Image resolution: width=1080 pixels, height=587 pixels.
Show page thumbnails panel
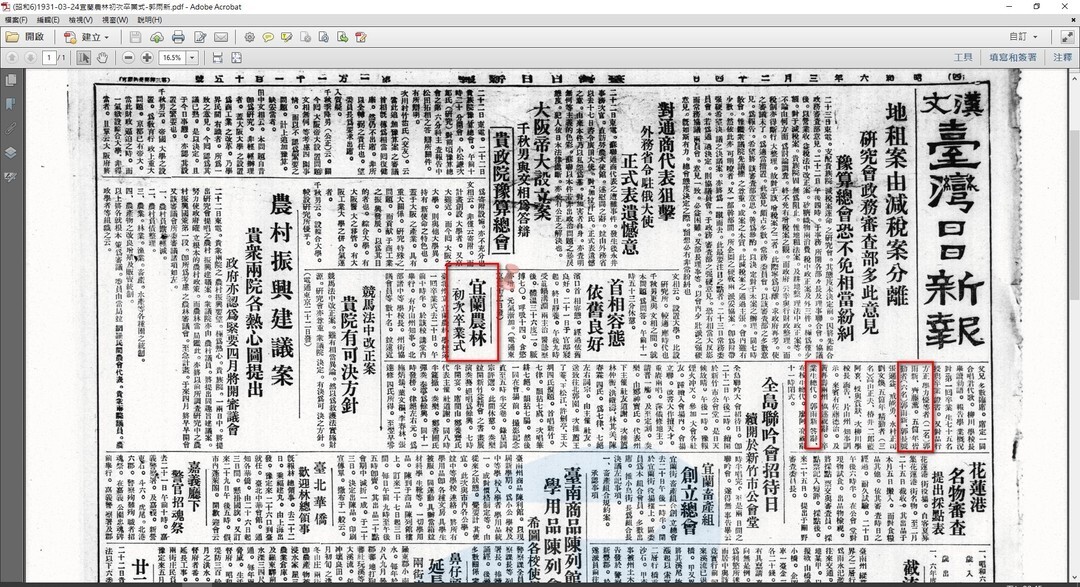click(x=10, y=81)
